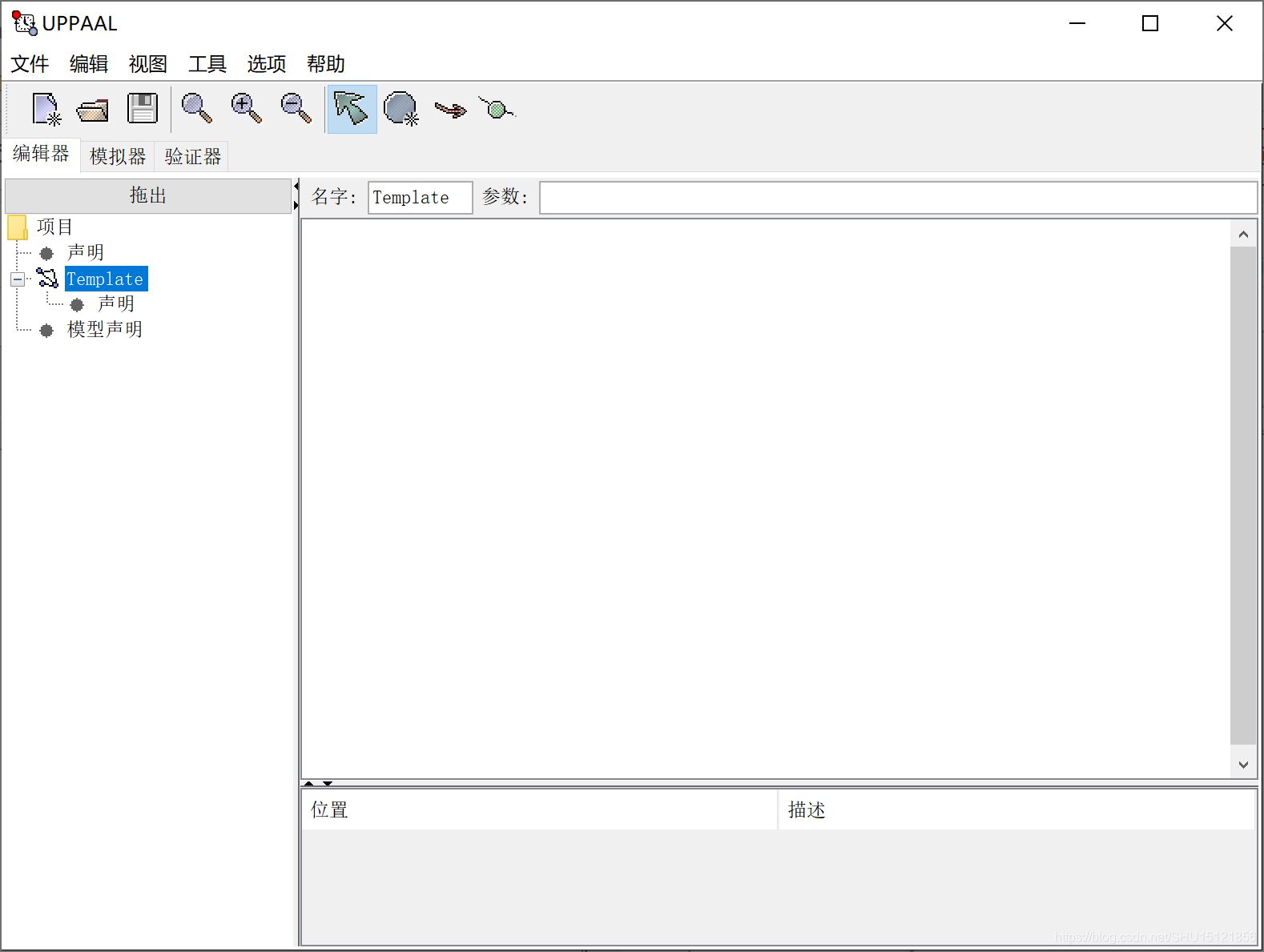Maximize the UPPAAL window

coord(1150,23)
